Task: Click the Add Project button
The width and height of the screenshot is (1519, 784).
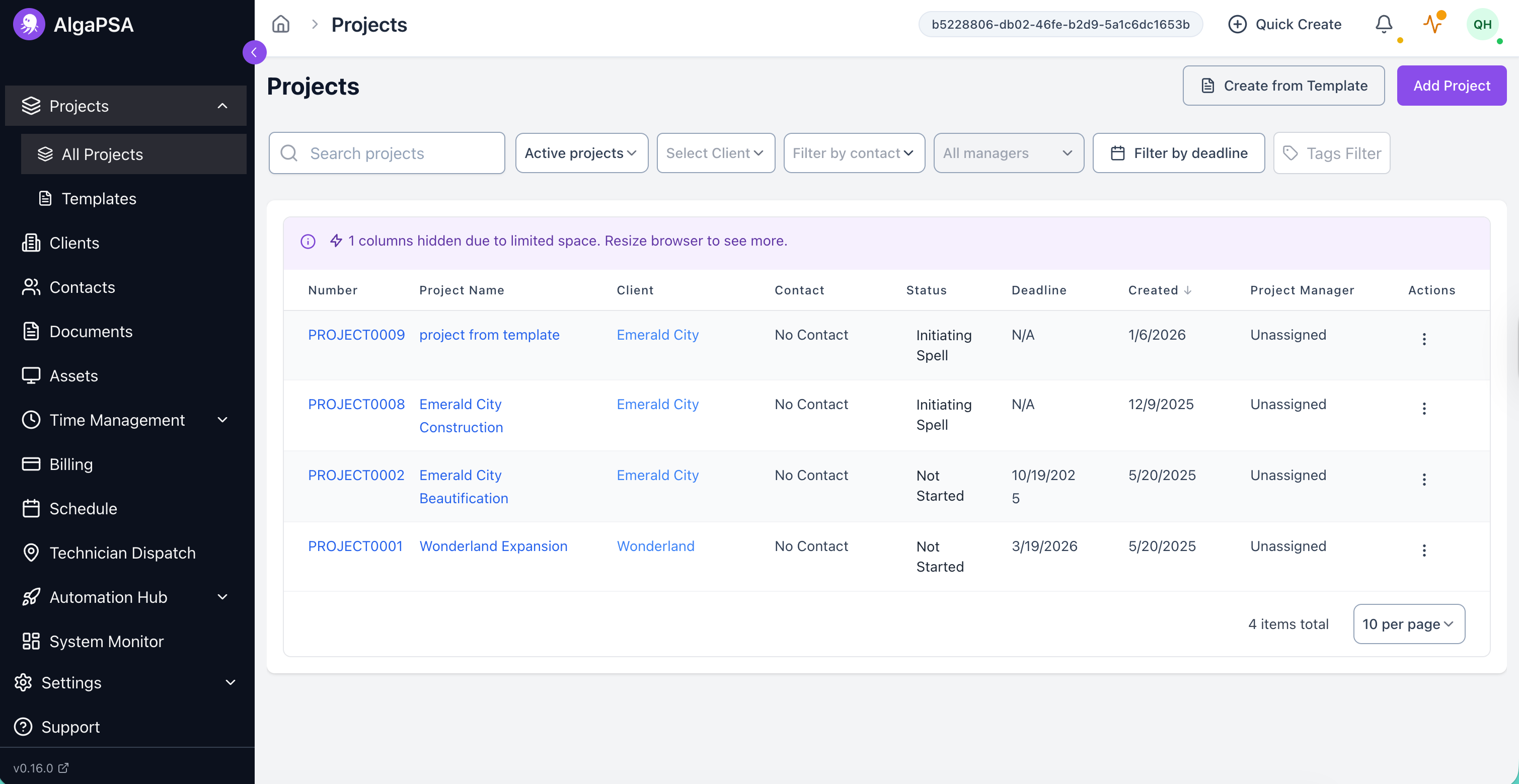Action: click(1451, 86)
